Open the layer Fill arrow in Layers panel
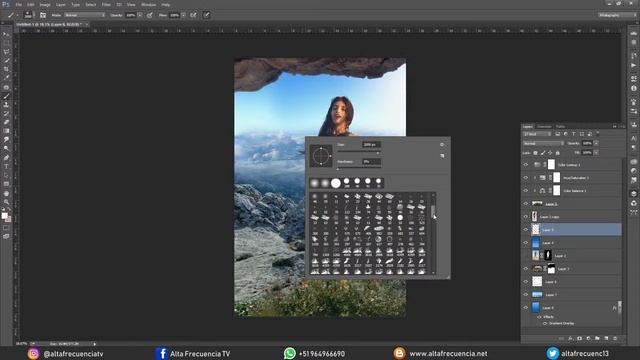This screenshot has width=640, height=360. coord(596,152)
